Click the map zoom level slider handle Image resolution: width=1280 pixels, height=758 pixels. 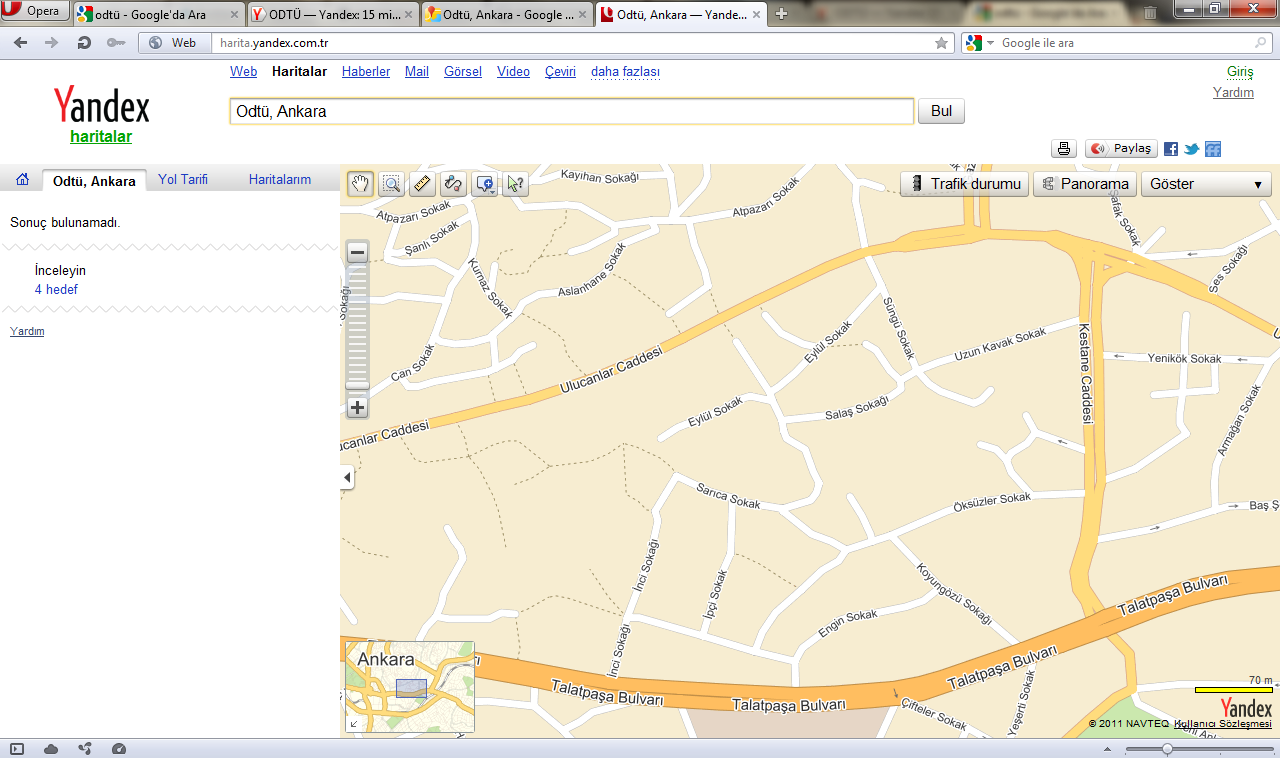click(357, 385)
